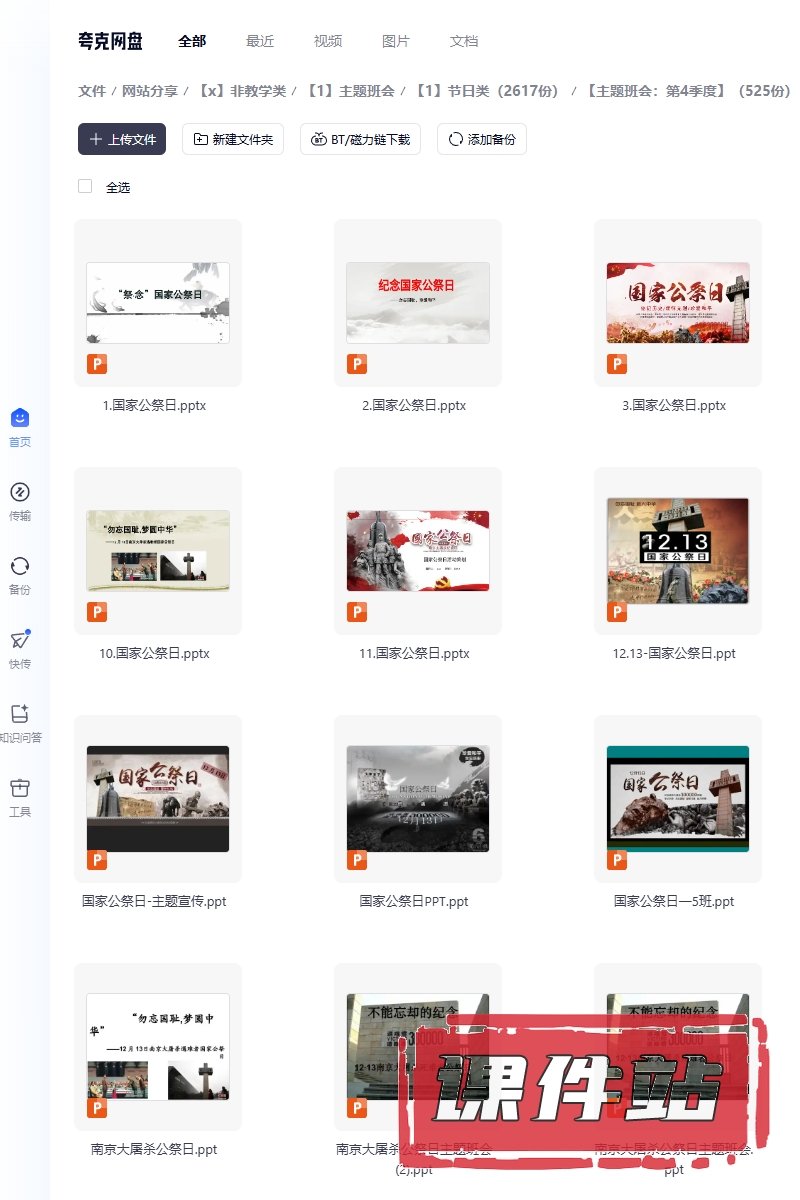
Task: Switch to the 最近 tab
Action: (260, 41)
